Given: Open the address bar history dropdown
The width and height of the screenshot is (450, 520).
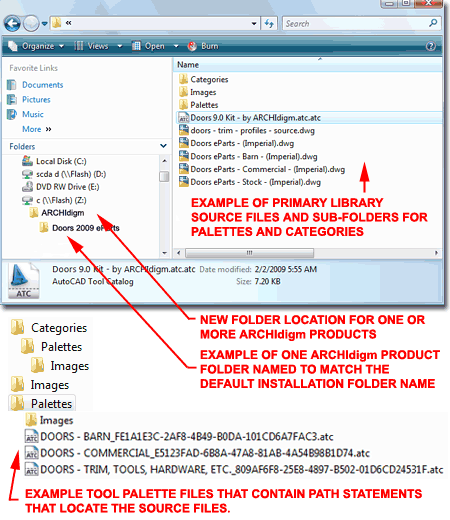Looking at the screenshot, I should pos(254,24).
